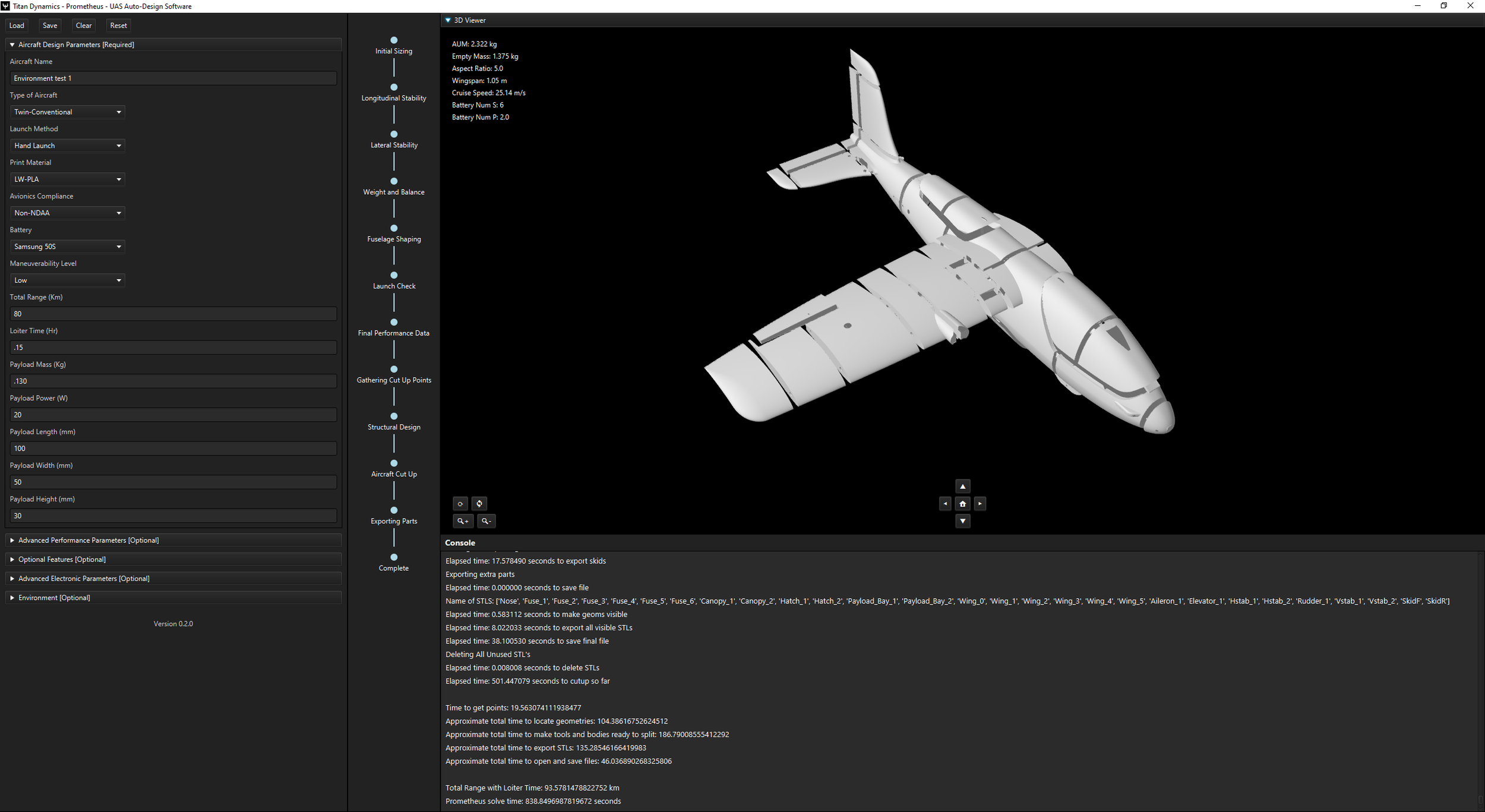This screenshot has height=812, width=1485.
Task: Click the right arrow view button
Action: click(x=980, y=504)
